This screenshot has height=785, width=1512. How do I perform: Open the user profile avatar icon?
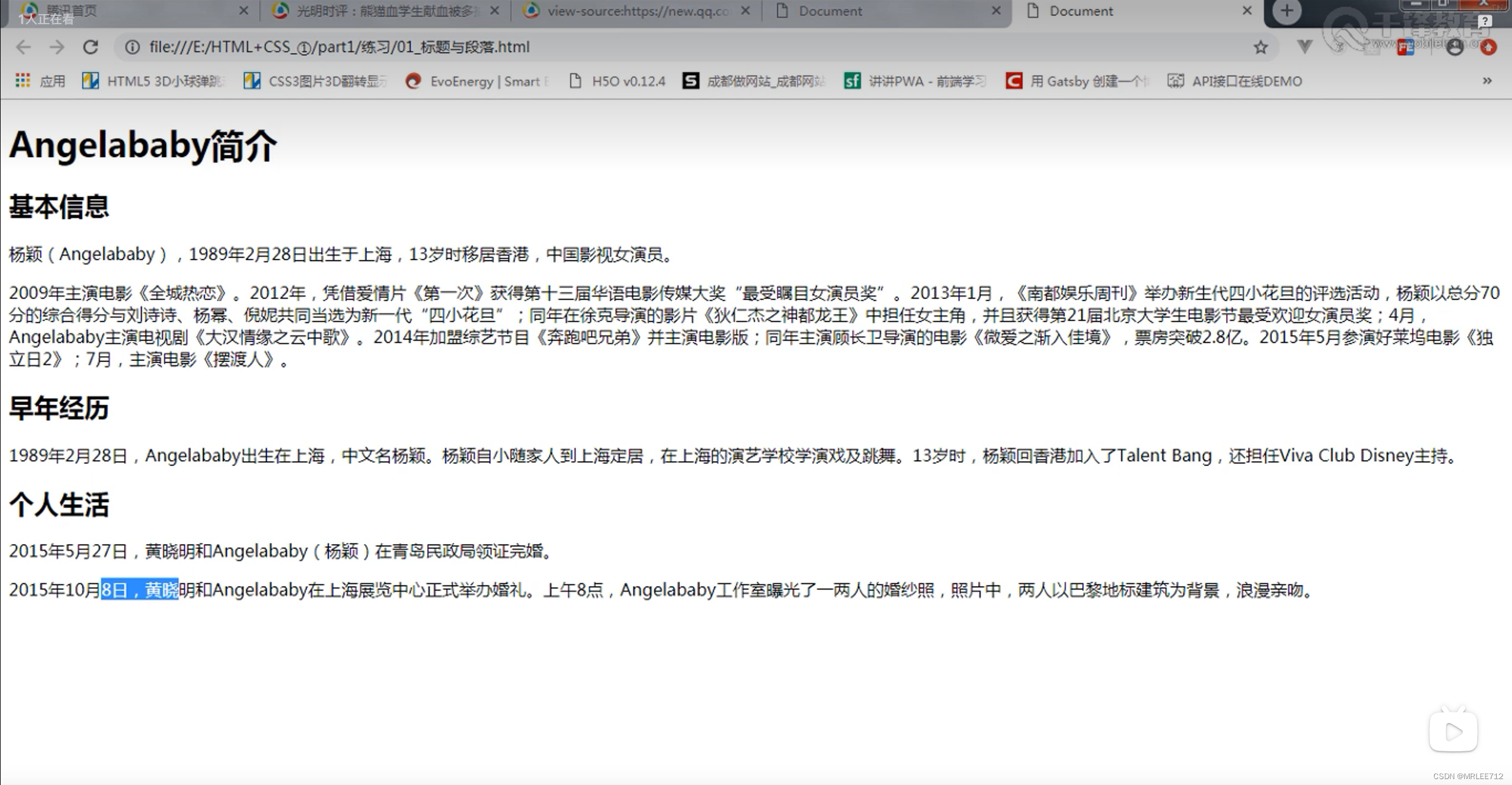(1455, 47)
